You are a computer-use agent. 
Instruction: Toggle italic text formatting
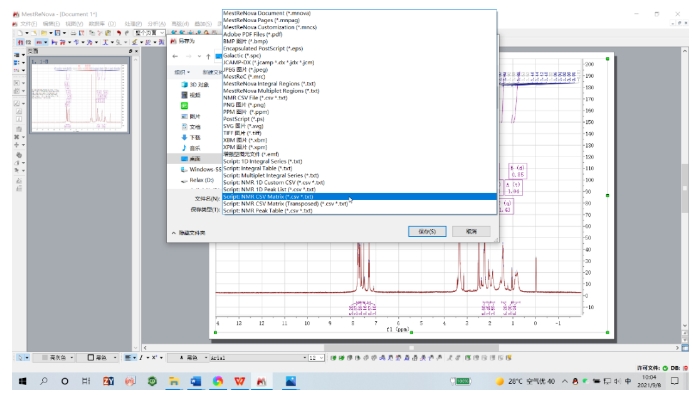pos(141,358)
